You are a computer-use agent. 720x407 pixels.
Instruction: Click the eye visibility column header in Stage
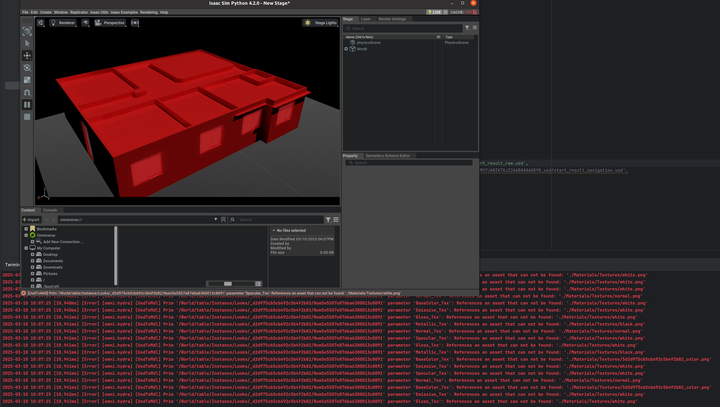[x=438, y=37]
